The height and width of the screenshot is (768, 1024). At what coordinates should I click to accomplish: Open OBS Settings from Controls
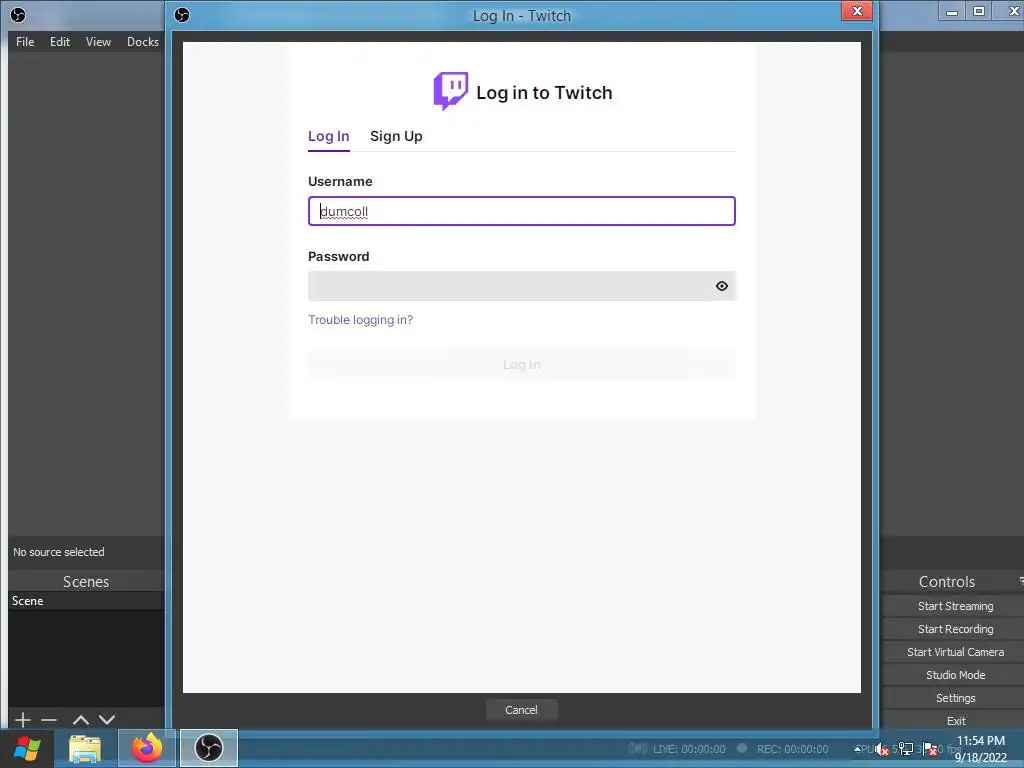[955, 698]
